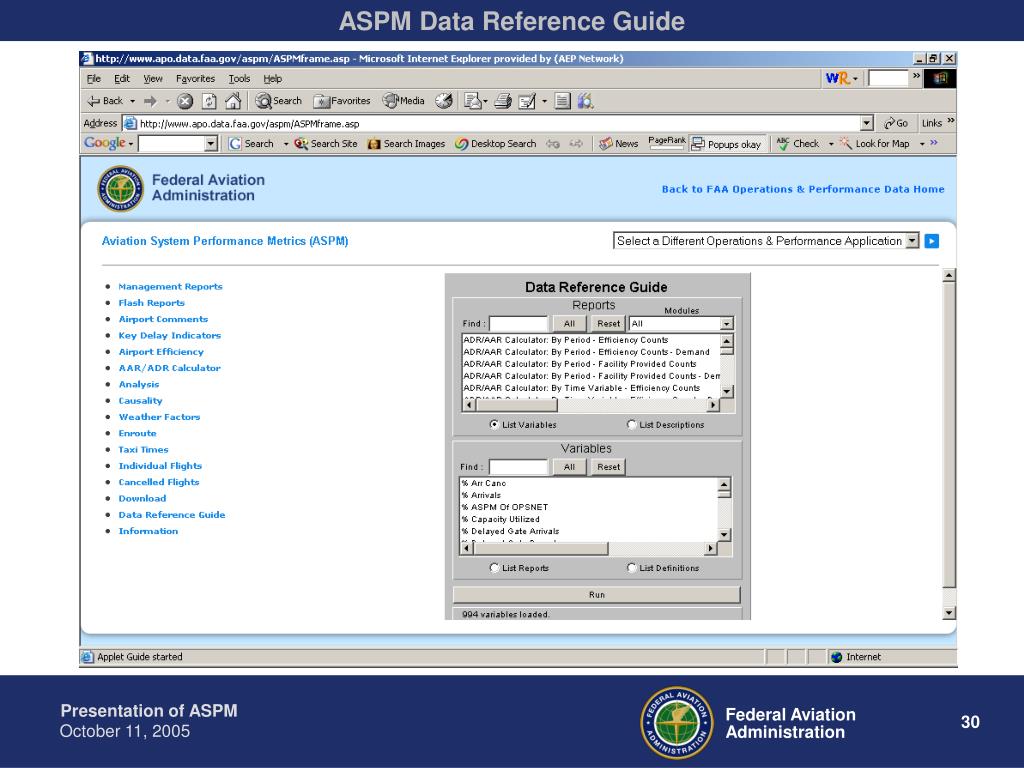The image size is (1024, 768).
Task: Open the Management Reports link
Action: (x=170, y=287)
